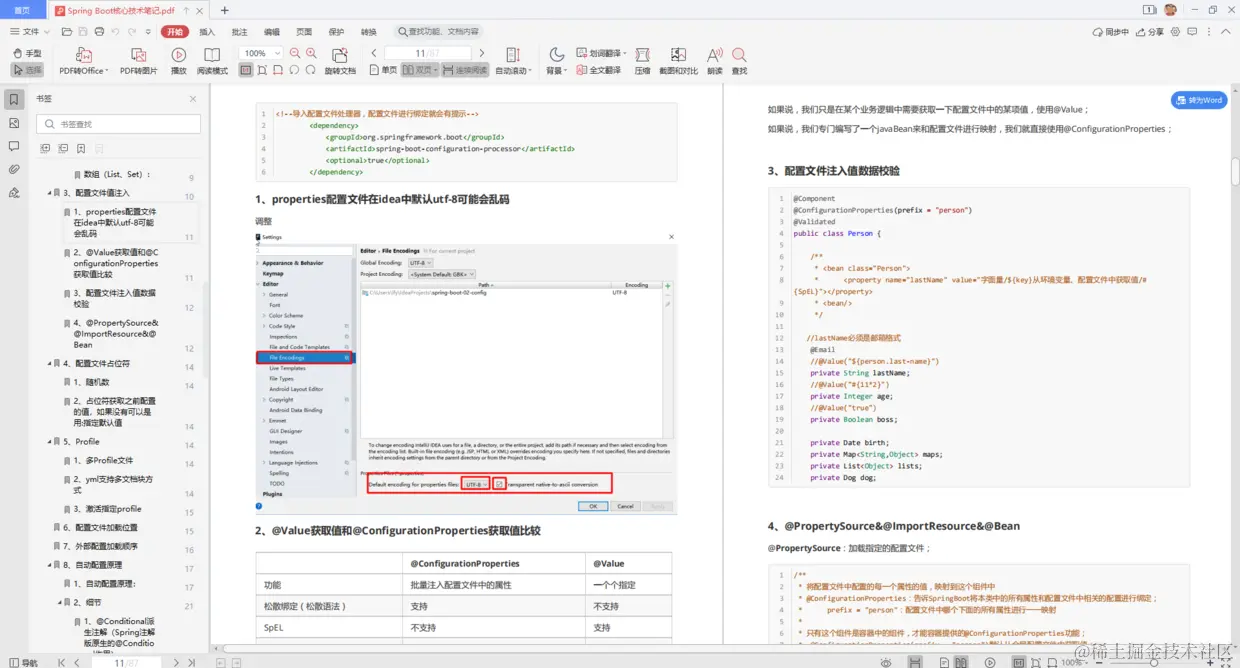Screen dimensions: 1240x668
Task: Open the attachments panel paperclip icon
Action: coord(14,169)
